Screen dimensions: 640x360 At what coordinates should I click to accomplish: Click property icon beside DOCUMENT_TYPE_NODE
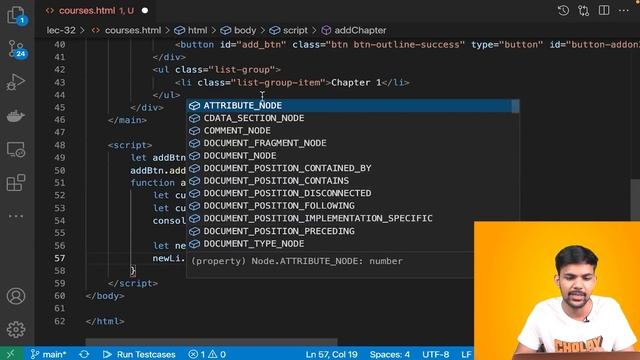click(x=195, y=244)
